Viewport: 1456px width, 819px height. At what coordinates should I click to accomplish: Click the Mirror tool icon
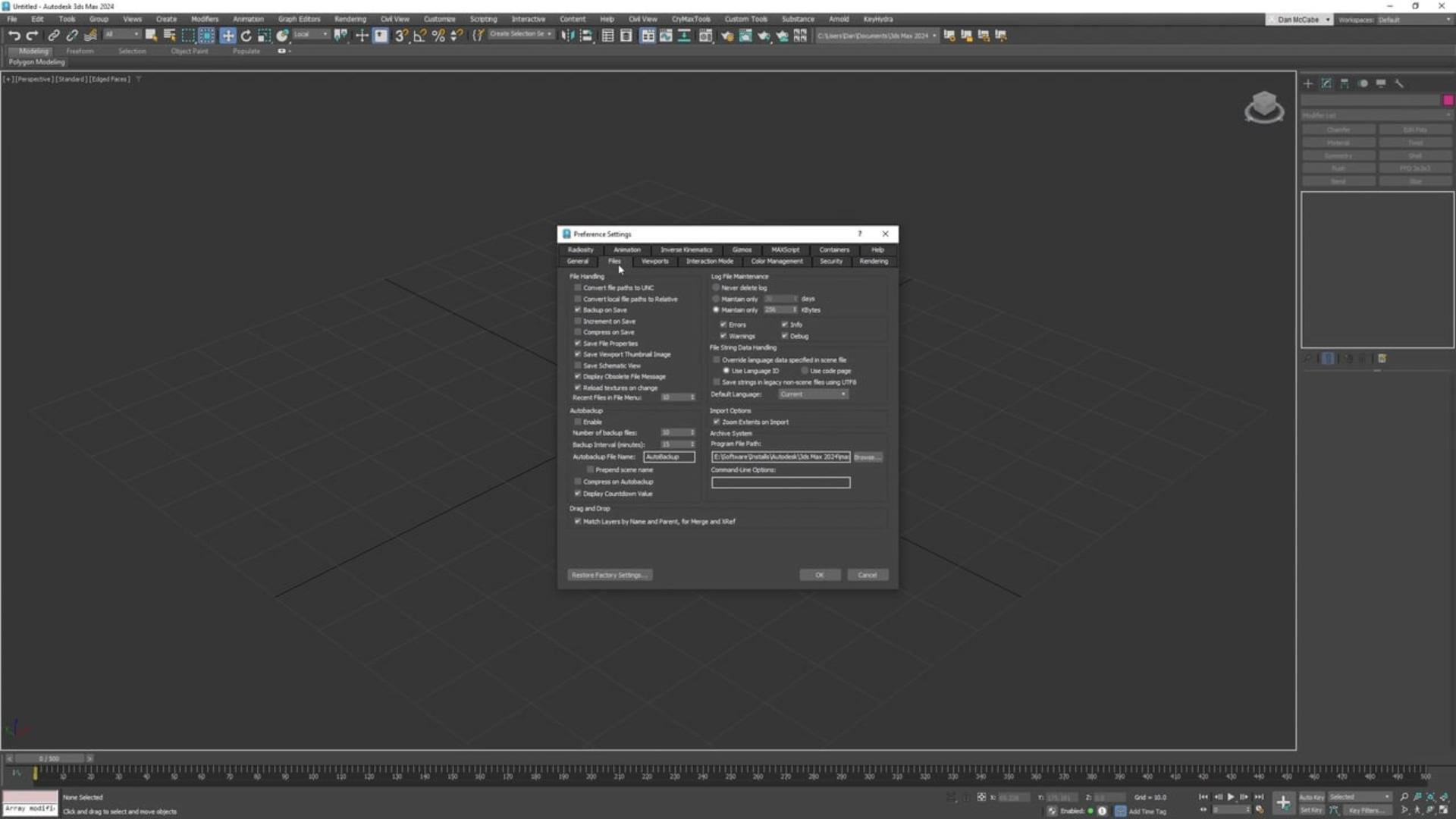[x=567, y=36]
